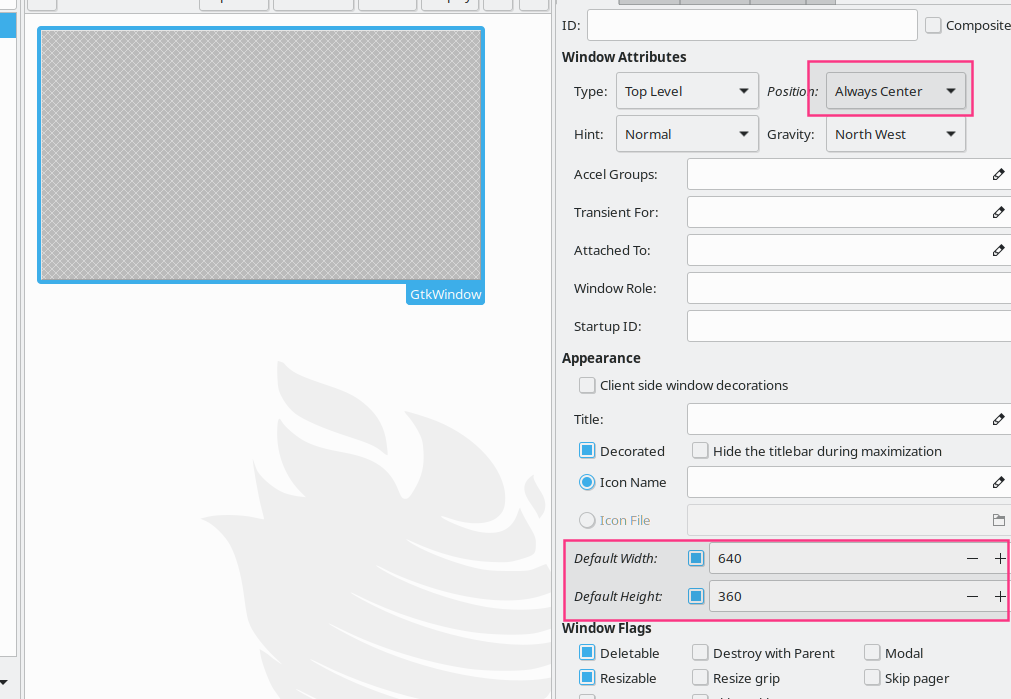Enable Client side window decorations
Image resolution: width=1011 pixels, height=699 pixels.
587,385
